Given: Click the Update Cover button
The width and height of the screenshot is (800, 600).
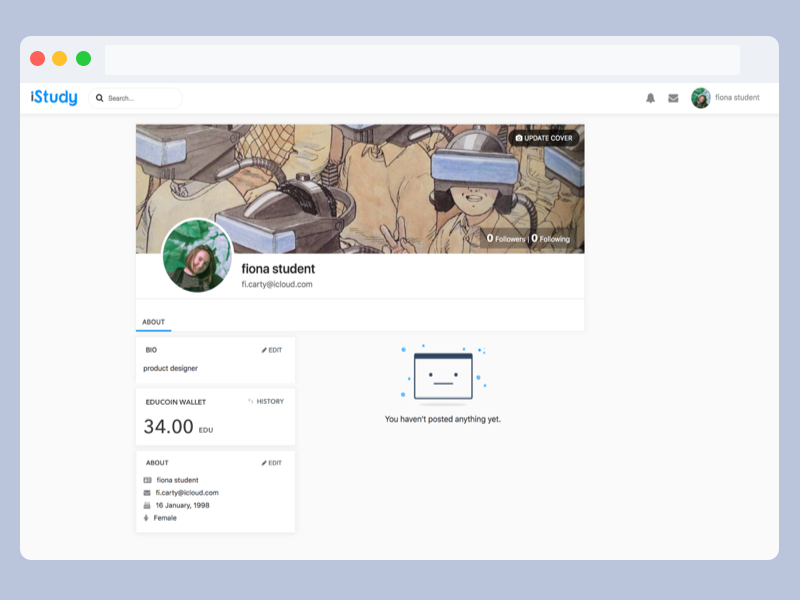Looking at the screenshot, I should click(x=544, y=138).
